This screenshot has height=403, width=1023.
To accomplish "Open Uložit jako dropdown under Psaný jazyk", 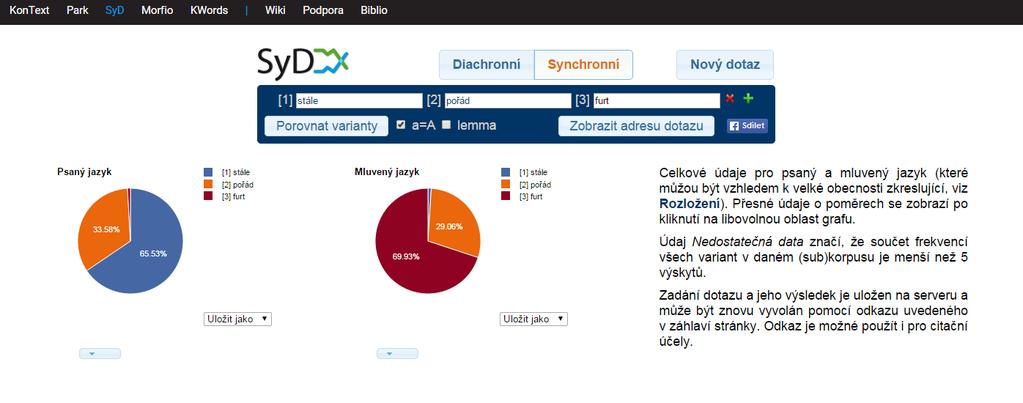I will coord(237,319).
